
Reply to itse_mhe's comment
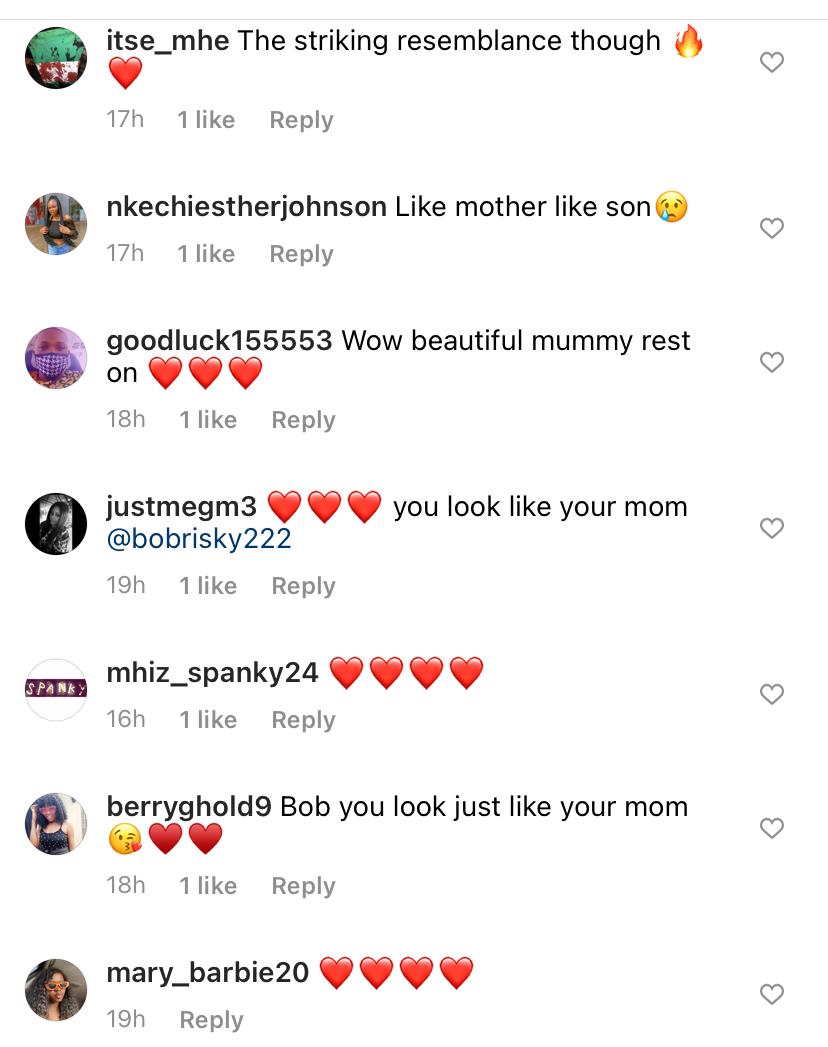tap(301, 120)
